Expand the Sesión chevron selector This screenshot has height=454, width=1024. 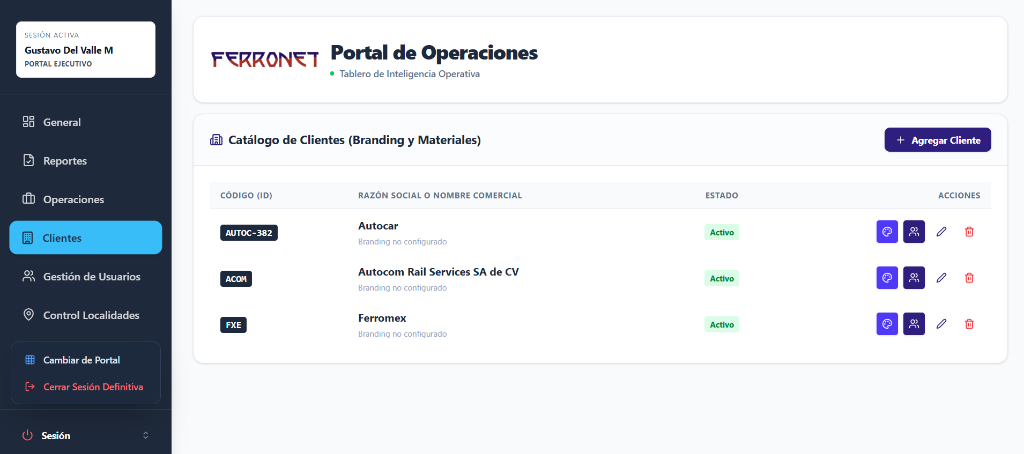(146, 435)
